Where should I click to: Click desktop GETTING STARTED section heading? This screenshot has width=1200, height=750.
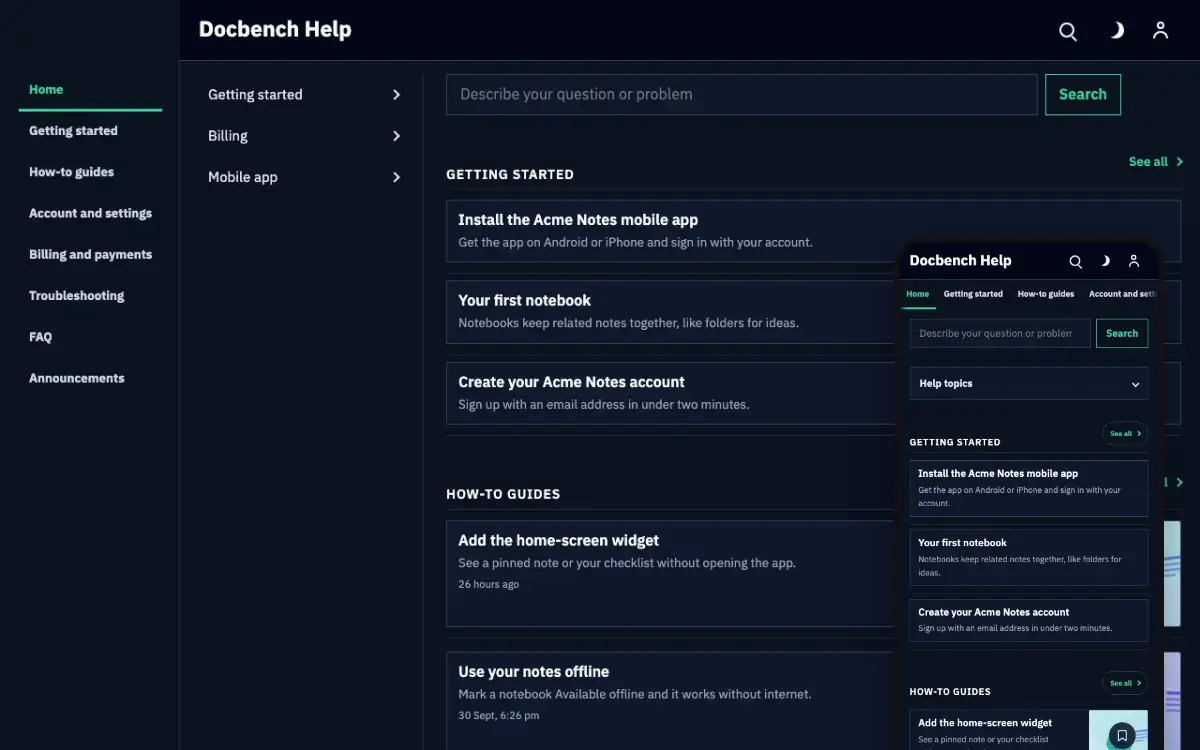pos(510,175)
